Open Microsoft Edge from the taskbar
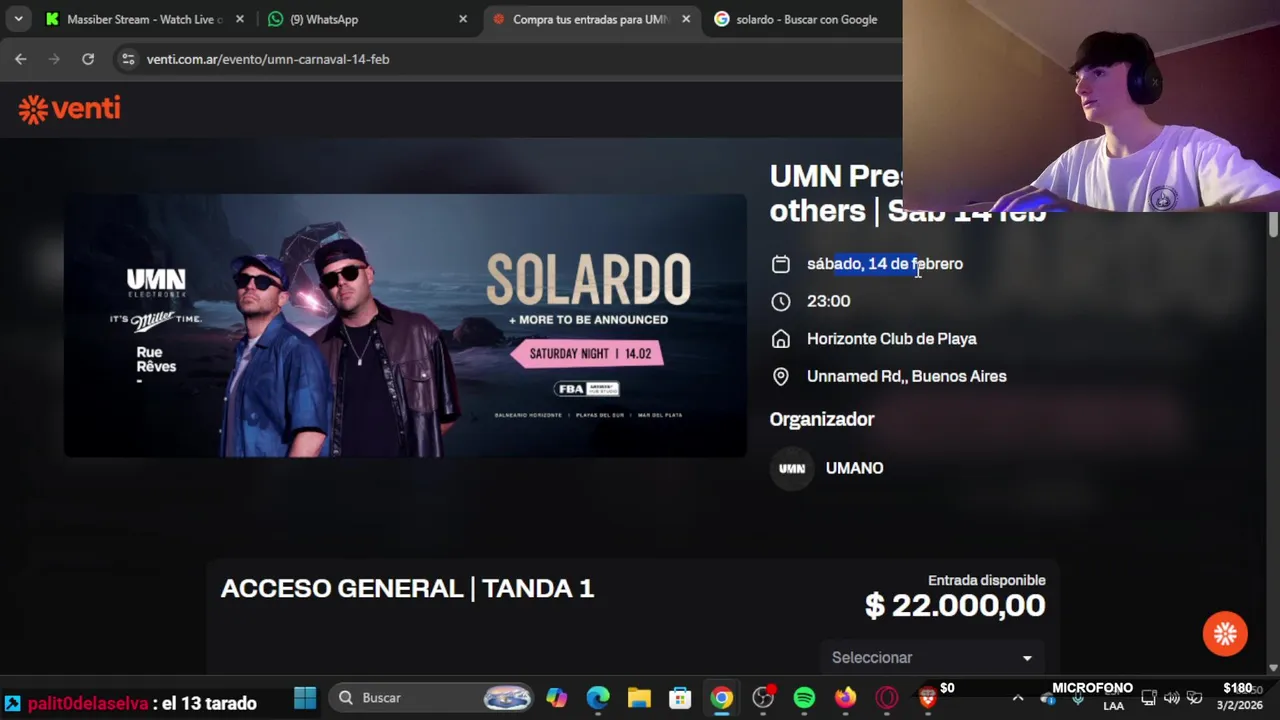Viewport: 1280px width, 720px height. [598, 698]
